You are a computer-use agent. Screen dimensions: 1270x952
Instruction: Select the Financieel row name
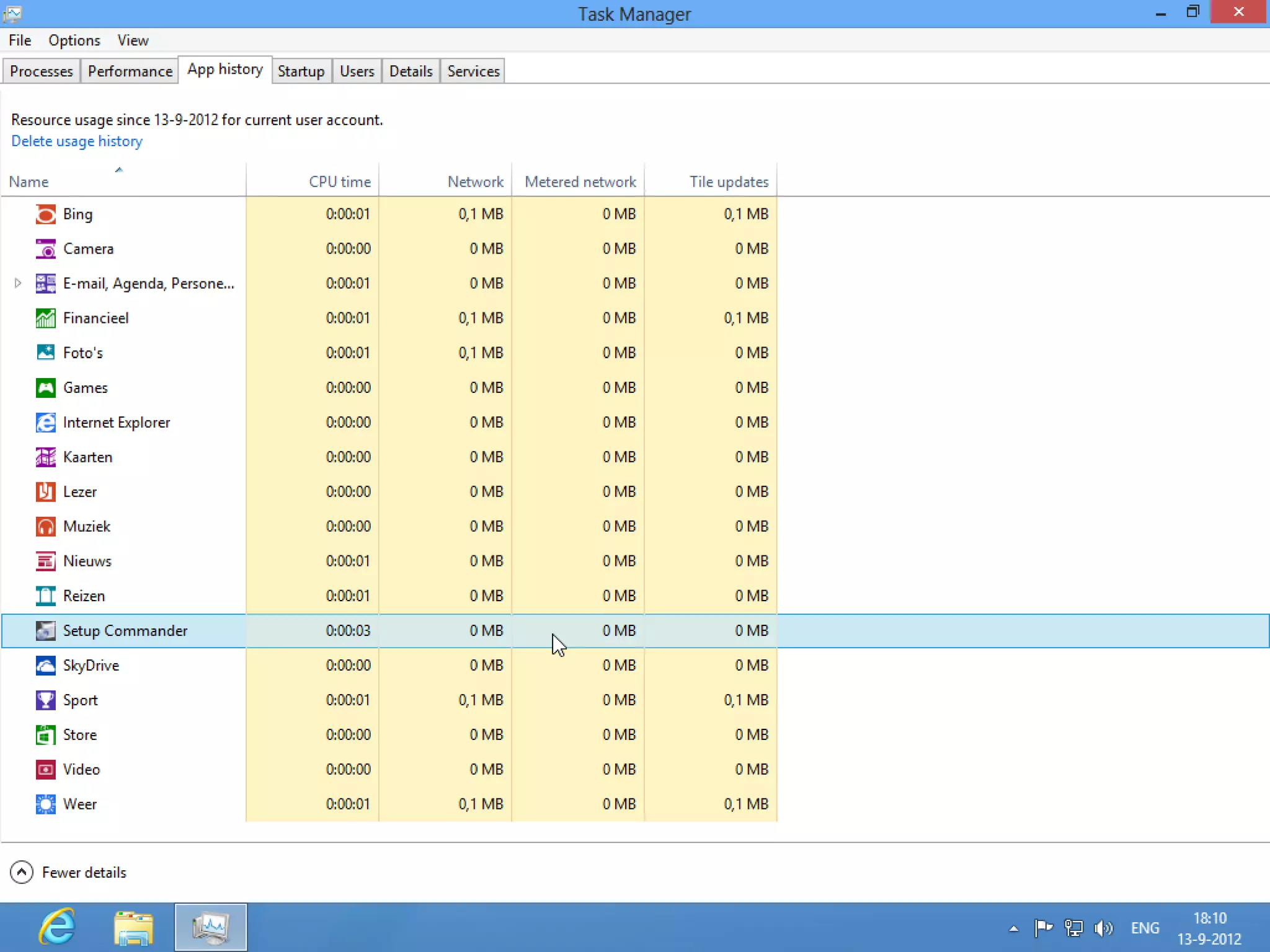[x=96, y=319]
